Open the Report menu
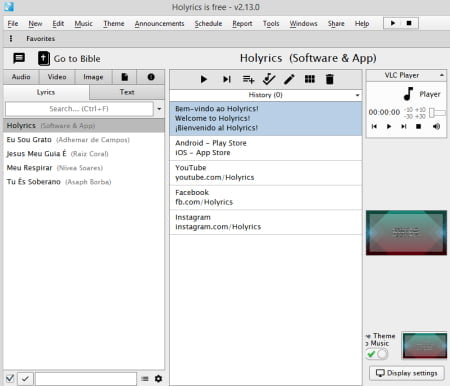 coord(242,24)
